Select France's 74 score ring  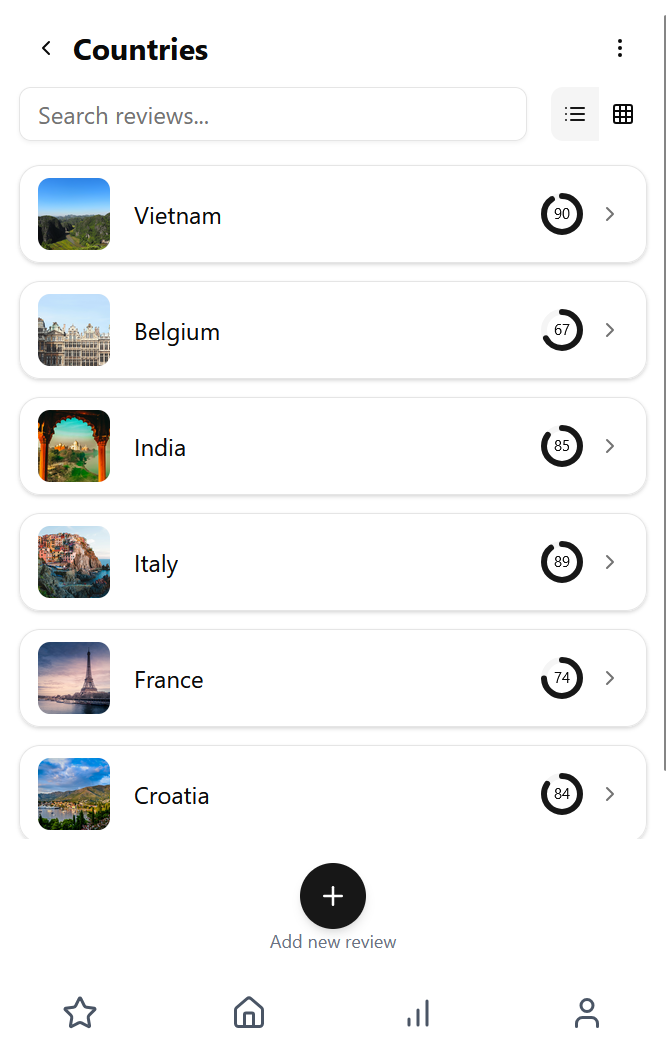click(562, 678)
